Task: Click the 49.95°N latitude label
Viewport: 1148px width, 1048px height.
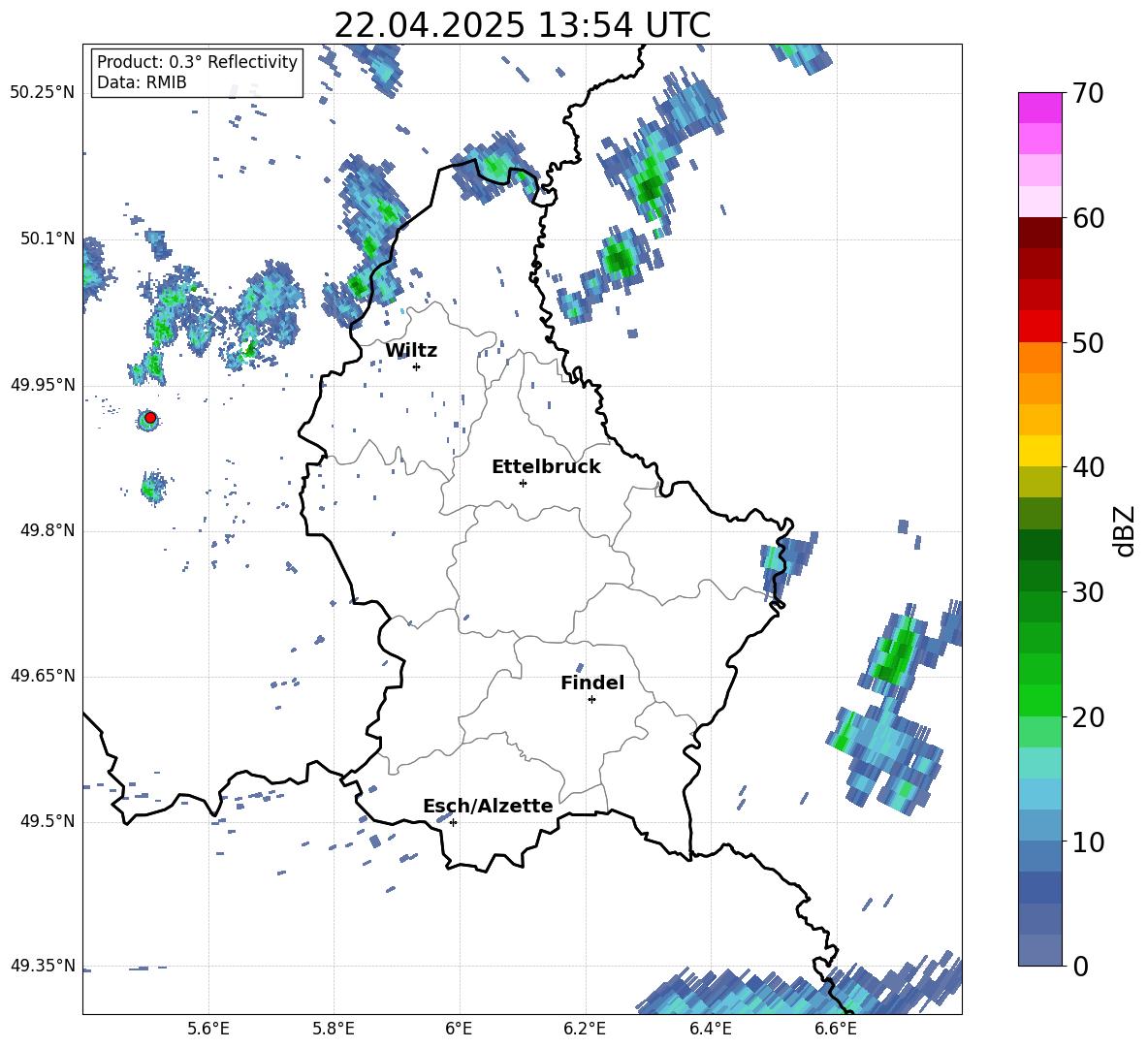Action: 43,385
